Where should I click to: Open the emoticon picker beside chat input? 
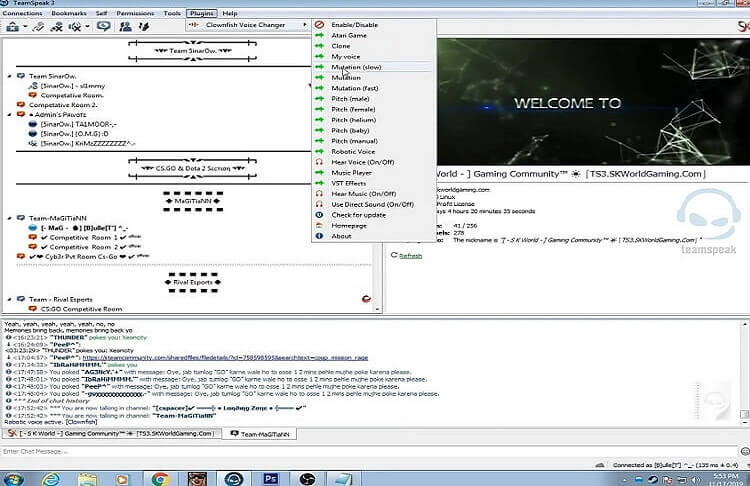[744, 451]
